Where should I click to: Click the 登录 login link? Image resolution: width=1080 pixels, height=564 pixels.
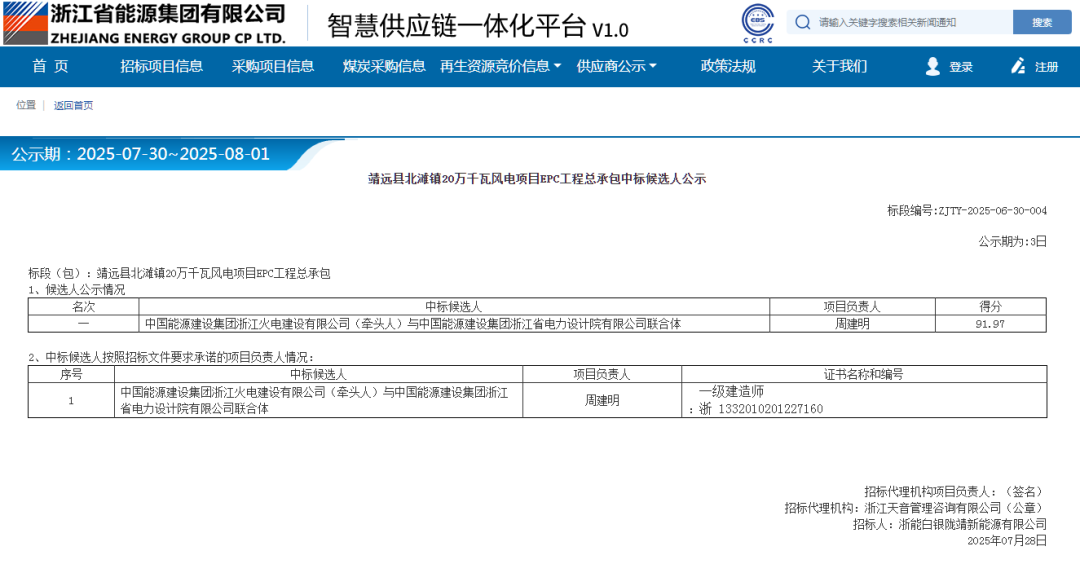point(960,67)
